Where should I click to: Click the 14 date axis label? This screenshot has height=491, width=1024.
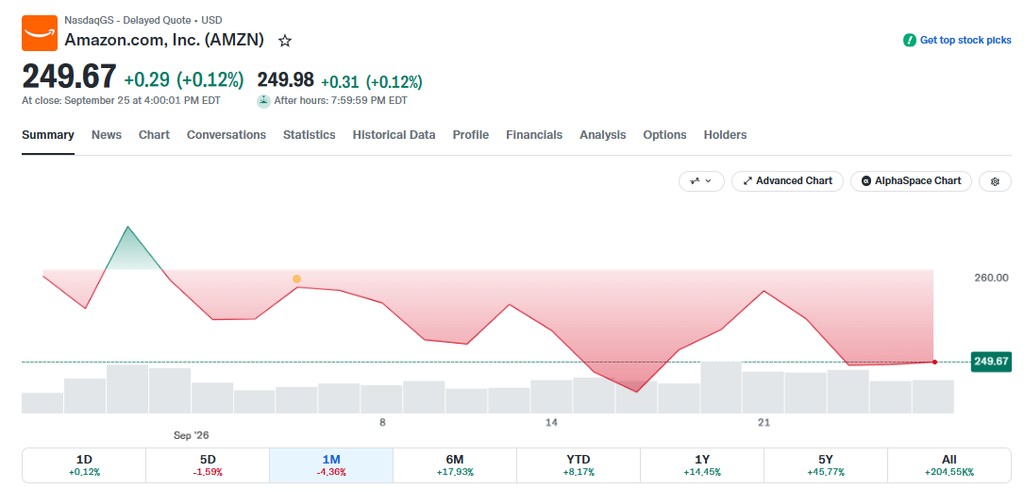coord(552,422)
